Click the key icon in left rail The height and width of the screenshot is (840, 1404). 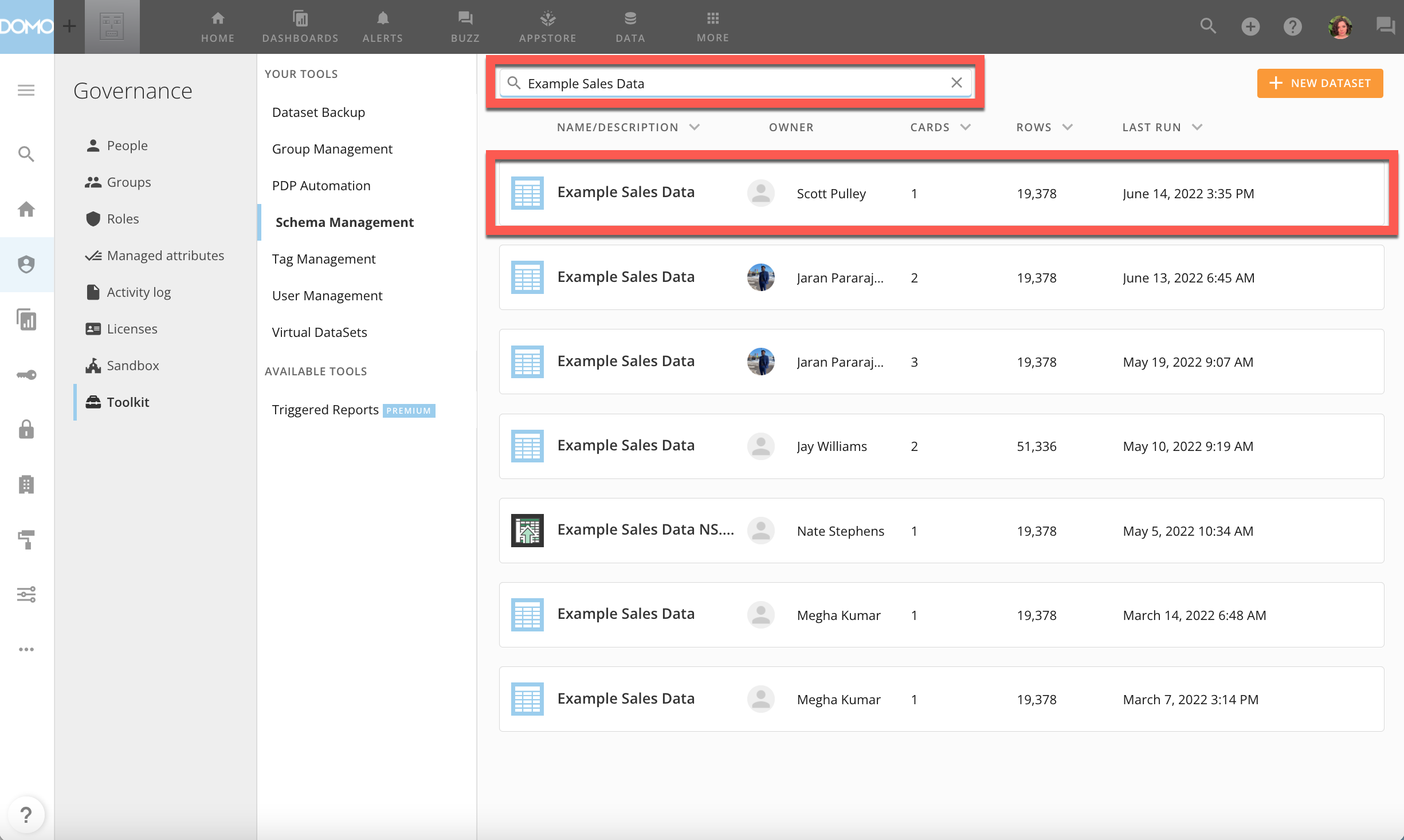[x=26, y=375]
